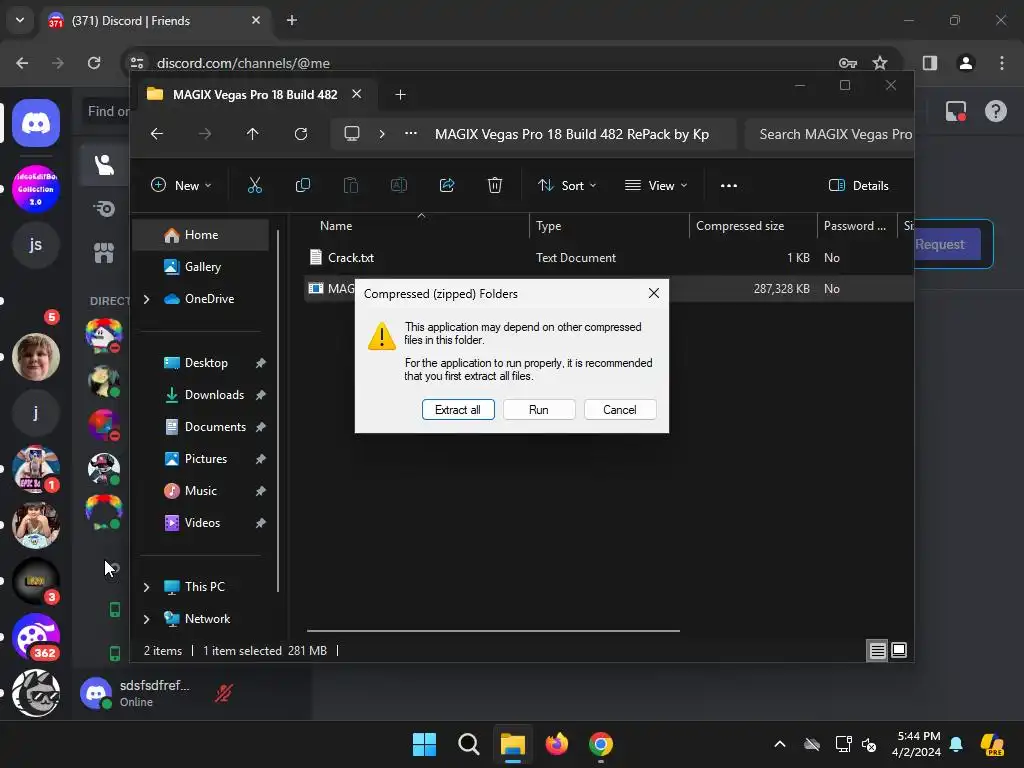Open Discord Friends icon in DM sidebar
This screenshot has width=1024, height=768.
pos(104,165)
